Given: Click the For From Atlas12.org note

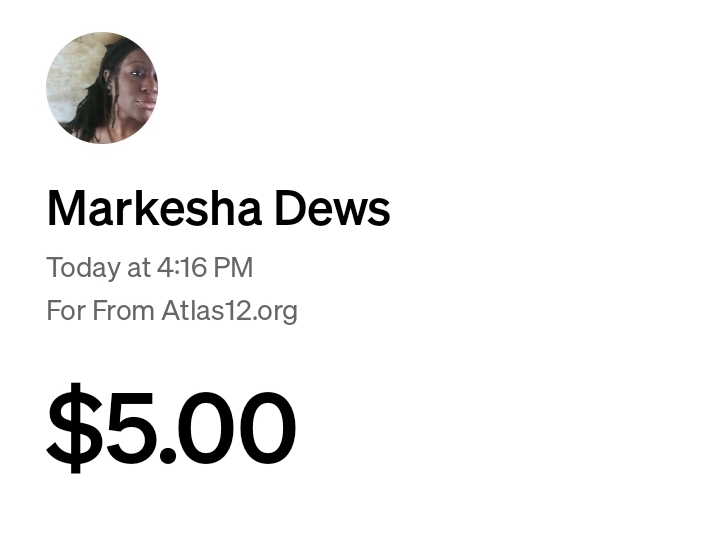Looking at the screenshot, I should [172, 311].
